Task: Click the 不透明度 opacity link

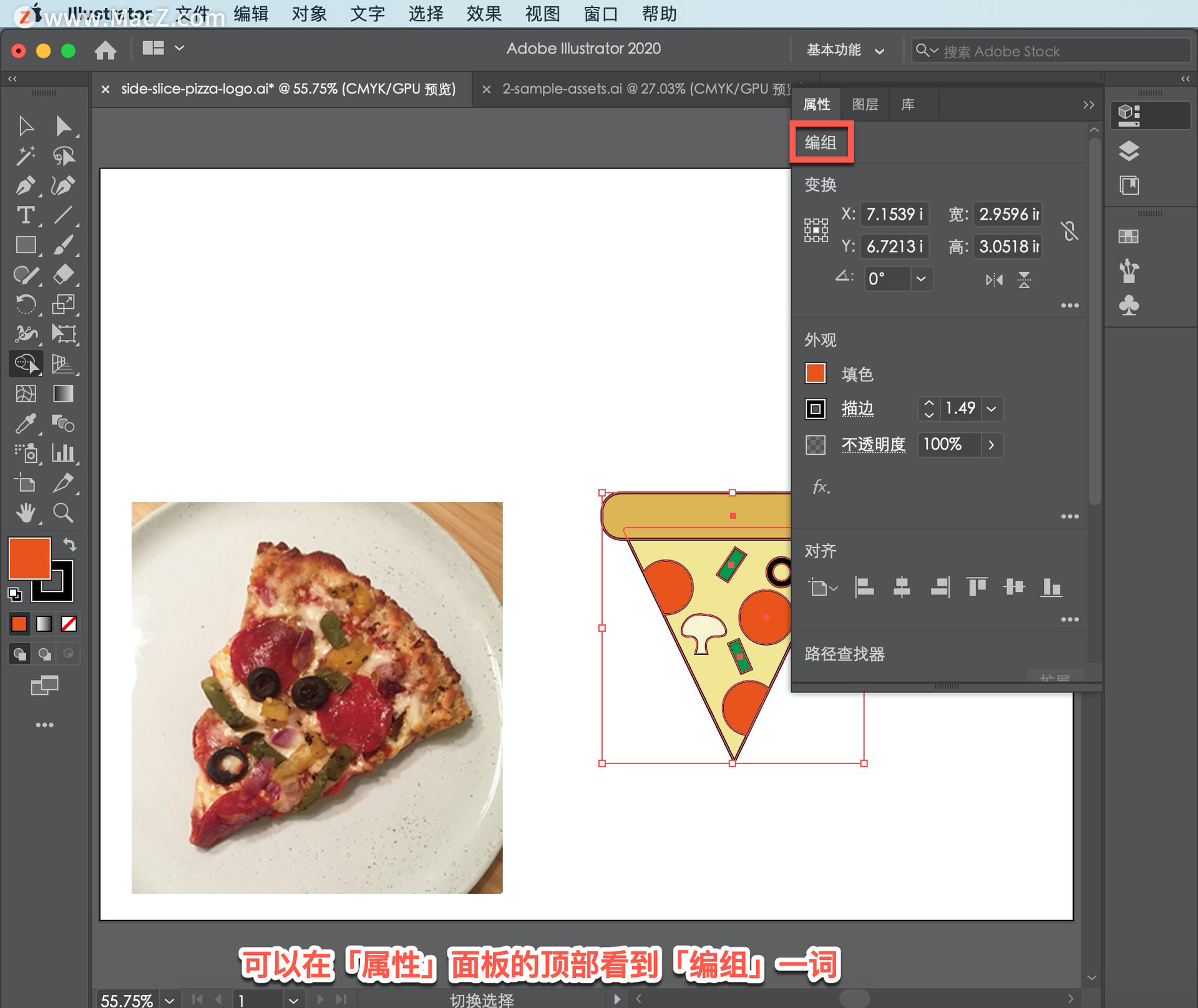Action: pyautogui.click(x=874, y=445)
